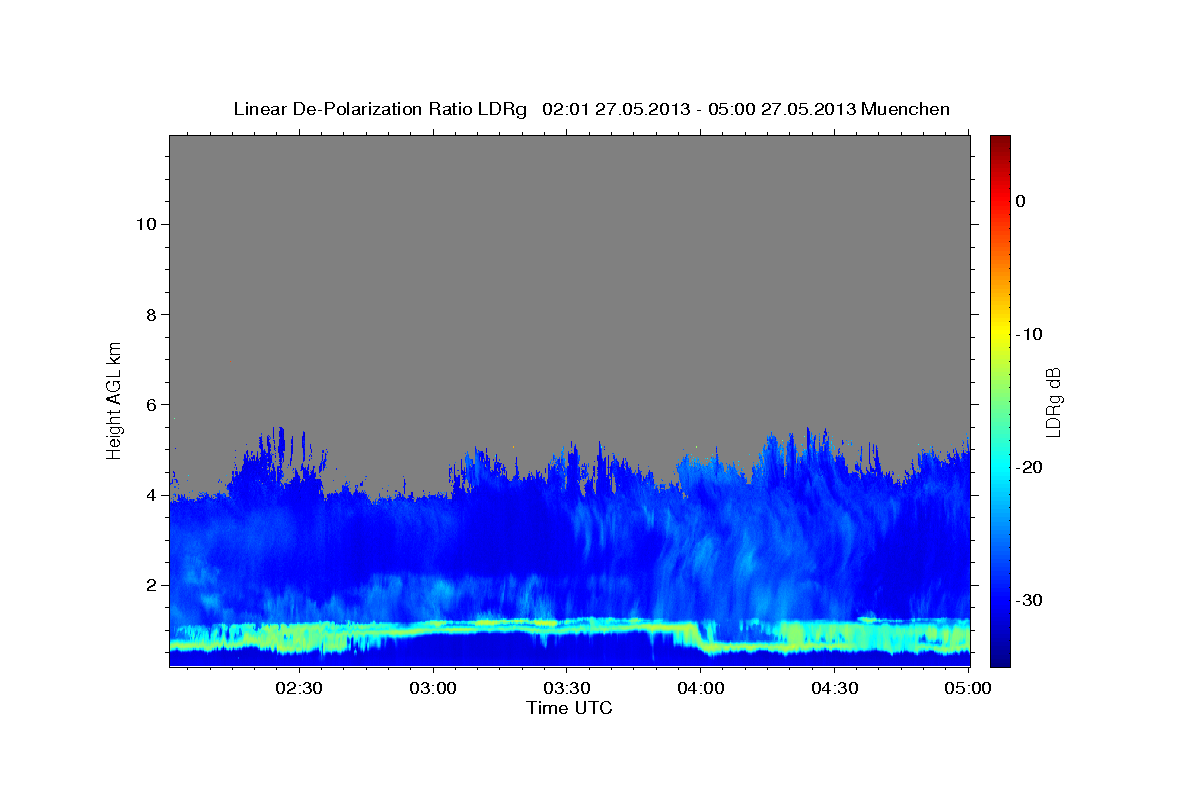This screenshot has height=800, width=1200.
Task: Click the 05:00 time tick label
Action: click(967, 689)
